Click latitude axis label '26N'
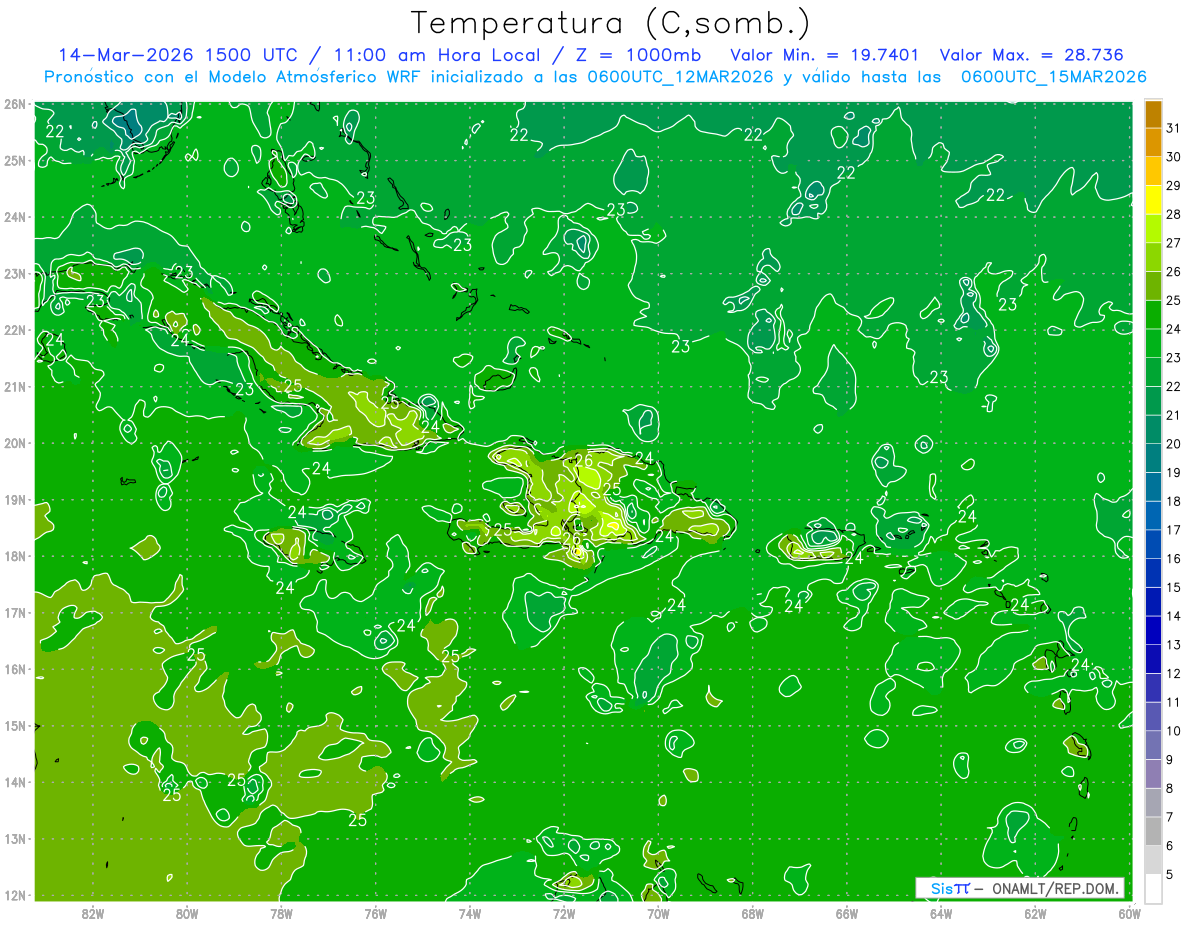 pyautogui.click(x=15, y=104)
